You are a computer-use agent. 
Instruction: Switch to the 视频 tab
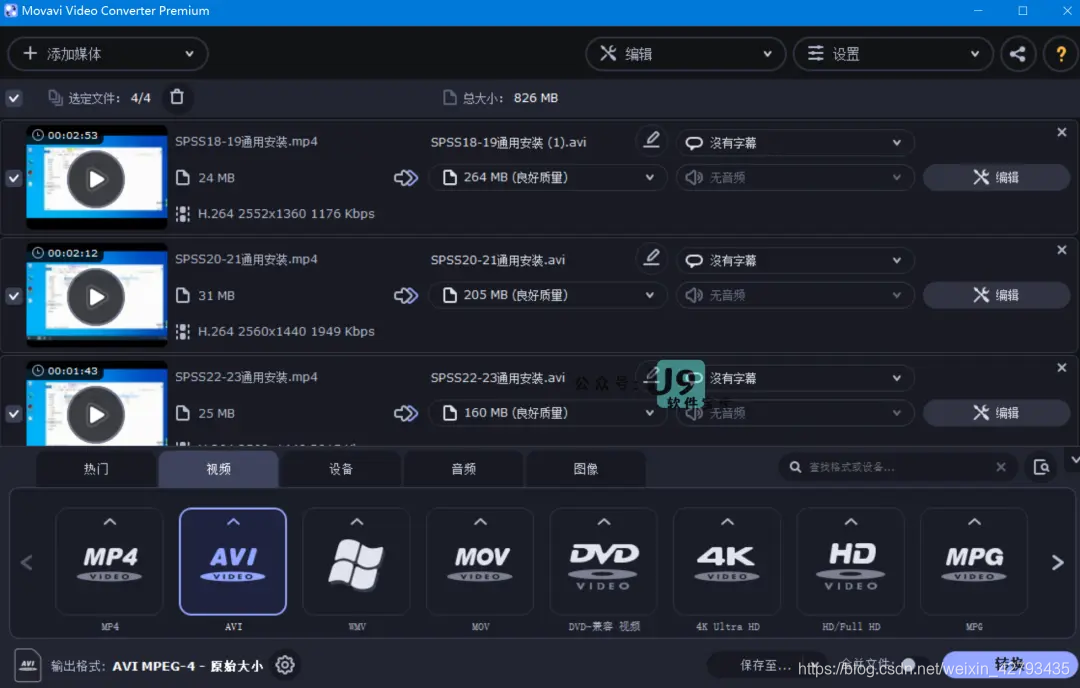[218, 469]
